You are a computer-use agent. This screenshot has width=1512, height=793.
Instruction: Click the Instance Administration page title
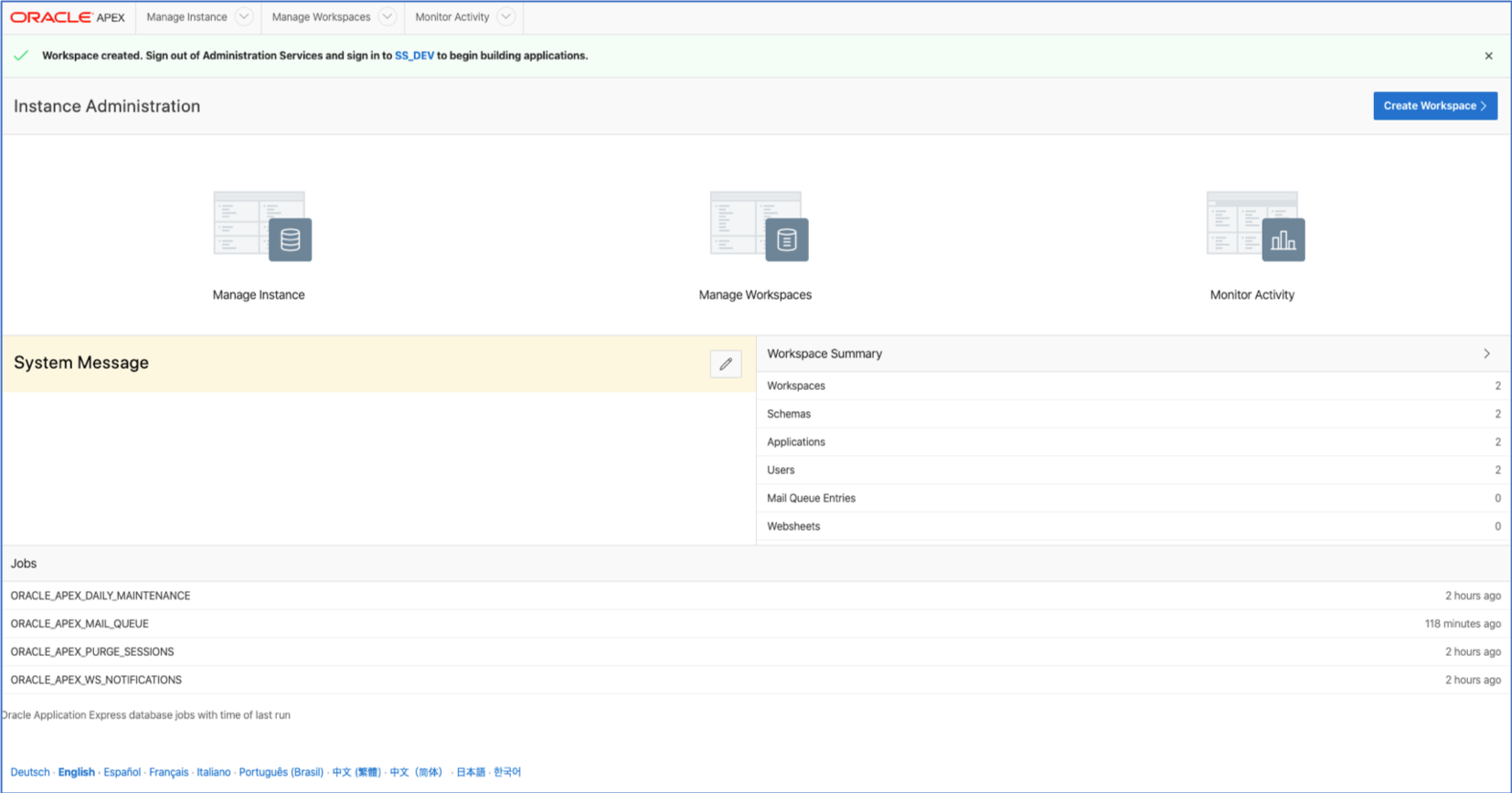tap(107, 106)
